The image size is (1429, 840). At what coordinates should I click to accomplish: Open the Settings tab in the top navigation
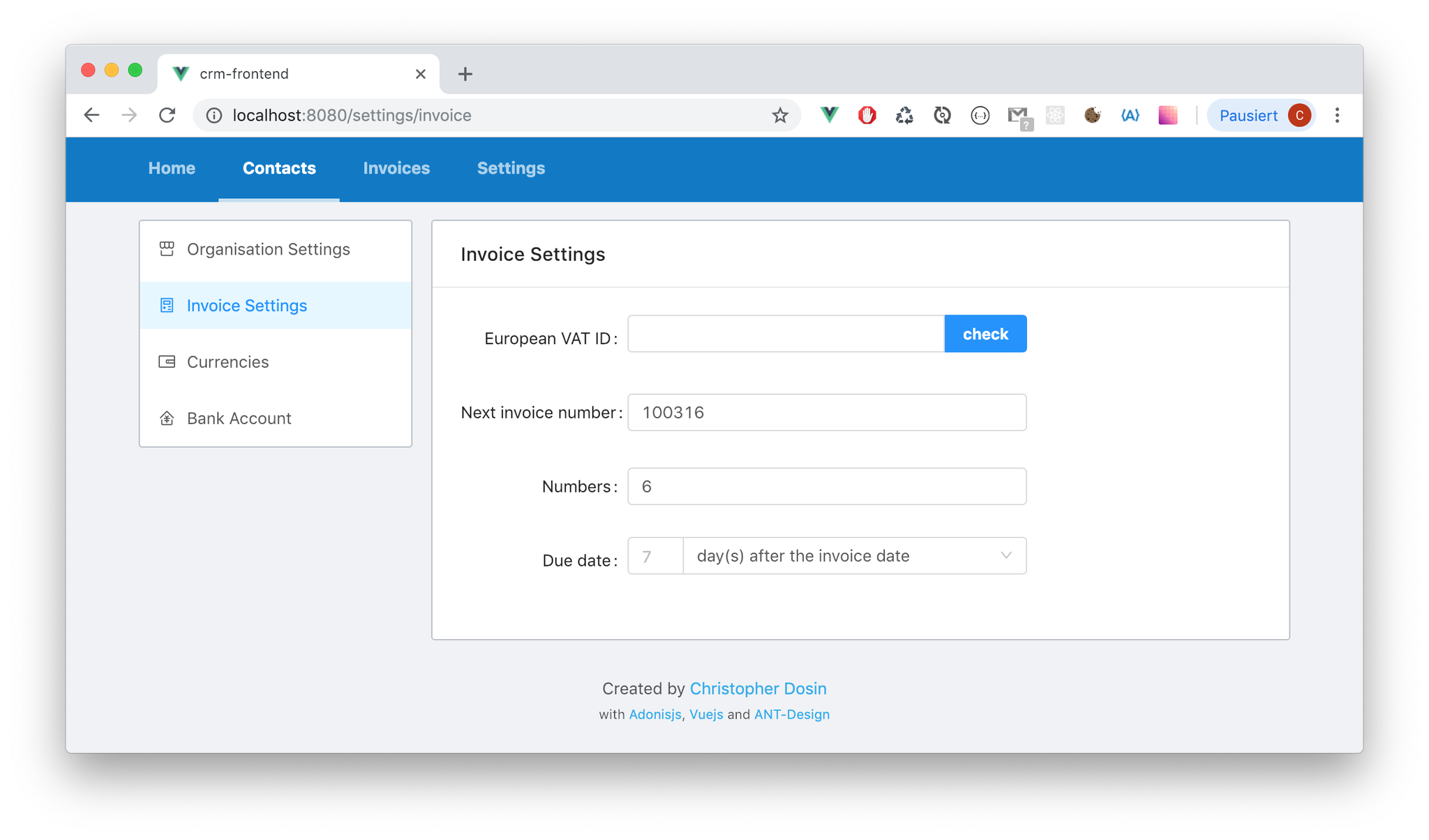point(511,168)
